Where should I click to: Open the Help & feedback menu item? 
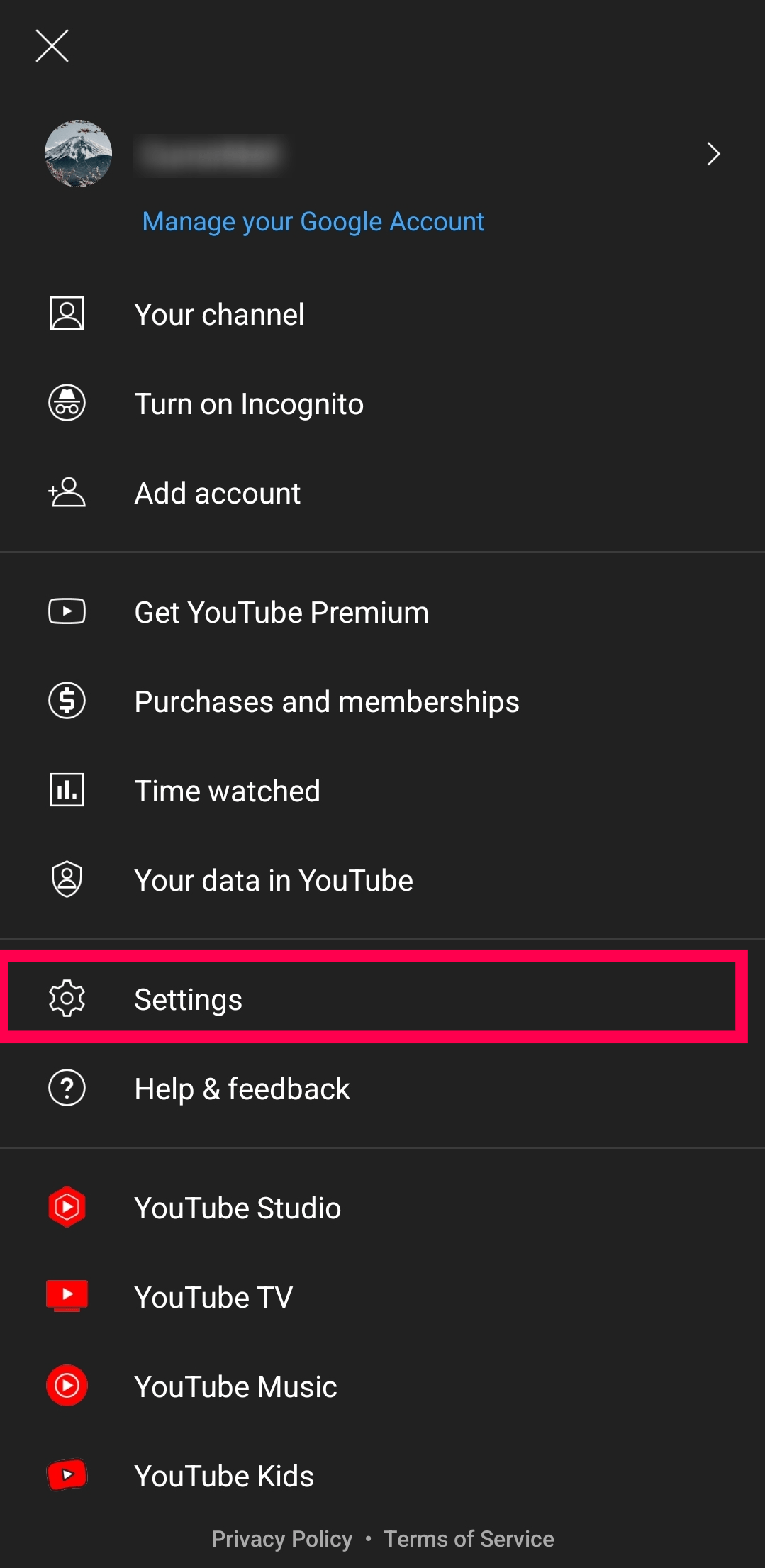point(242,1089)
